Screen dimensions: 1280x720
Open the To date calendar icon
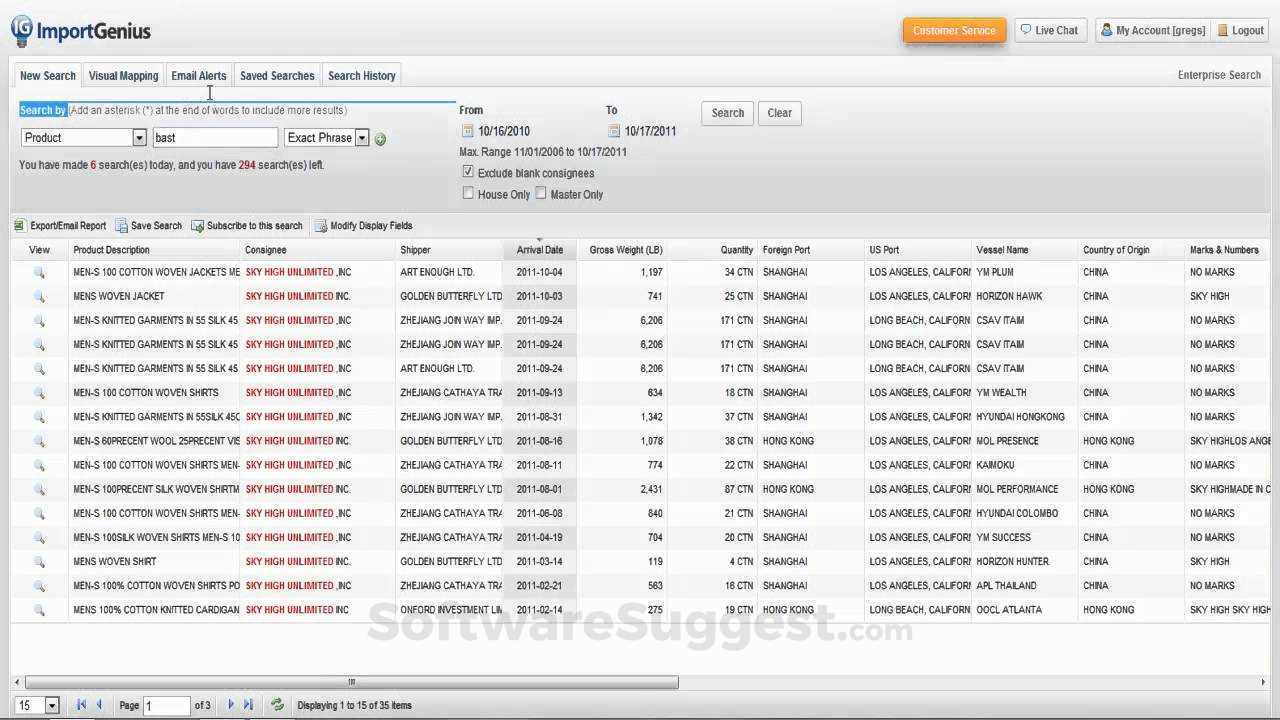coord(612,130)
